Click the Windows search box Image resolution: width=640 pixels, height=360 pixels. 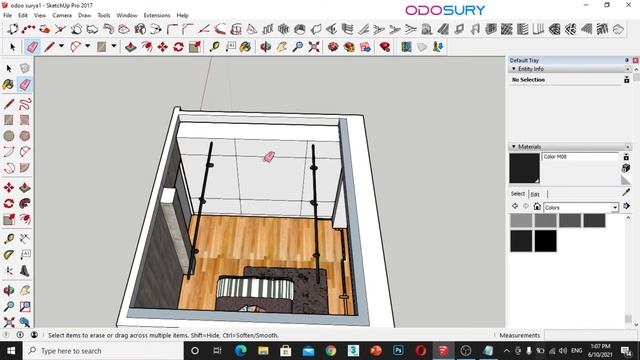coord(104,351)
